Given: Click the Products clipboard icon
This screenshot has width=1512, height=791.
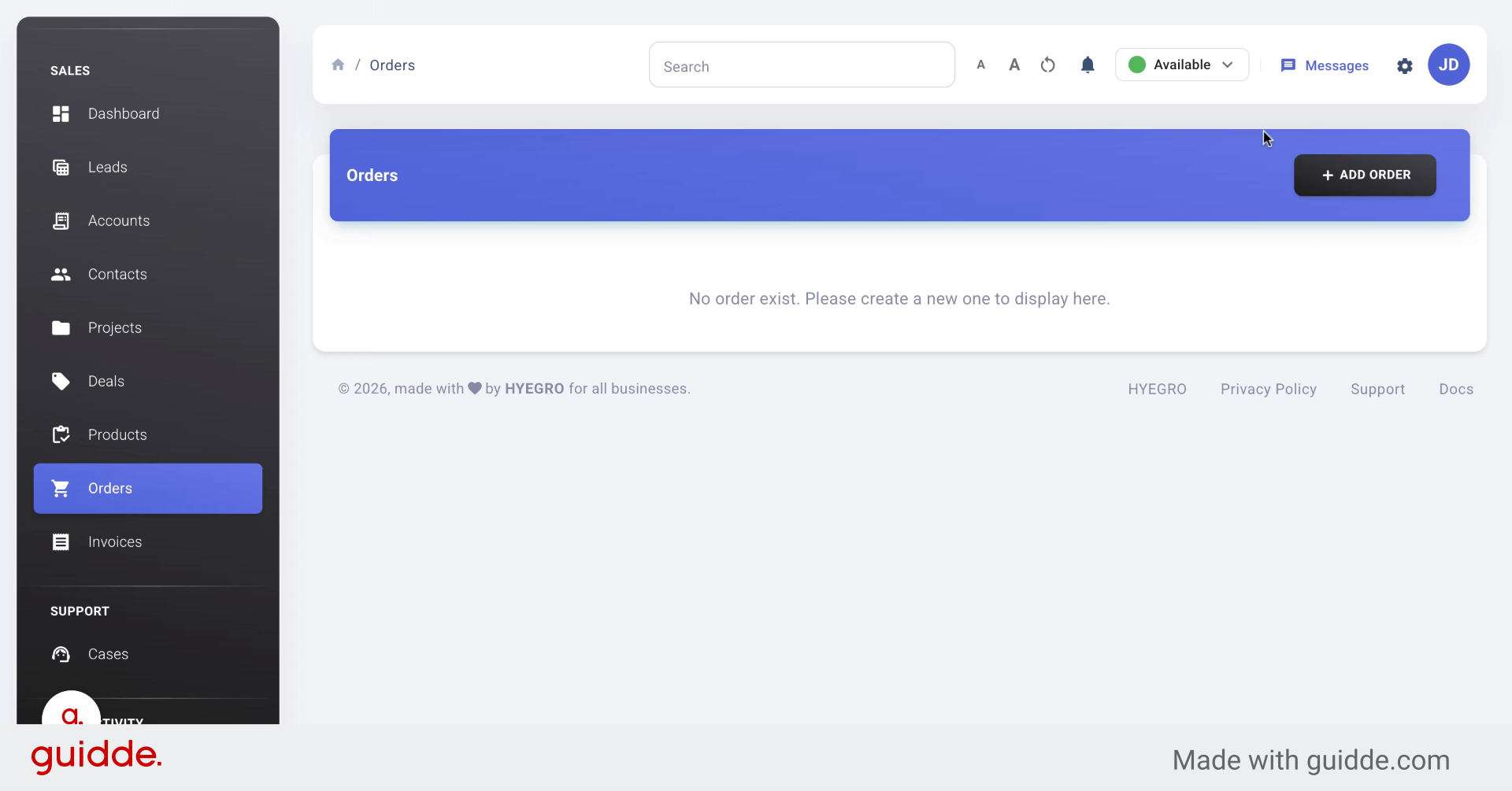Looking at the screenshot, I should [x=61, y=435].
